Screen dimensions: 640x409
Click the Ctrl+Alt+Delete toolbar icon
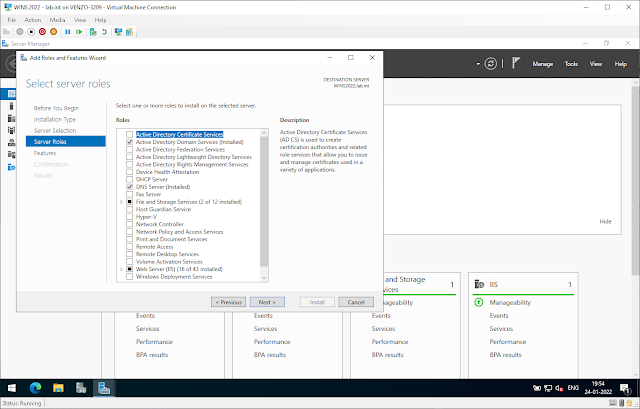(x=7, y=32)
